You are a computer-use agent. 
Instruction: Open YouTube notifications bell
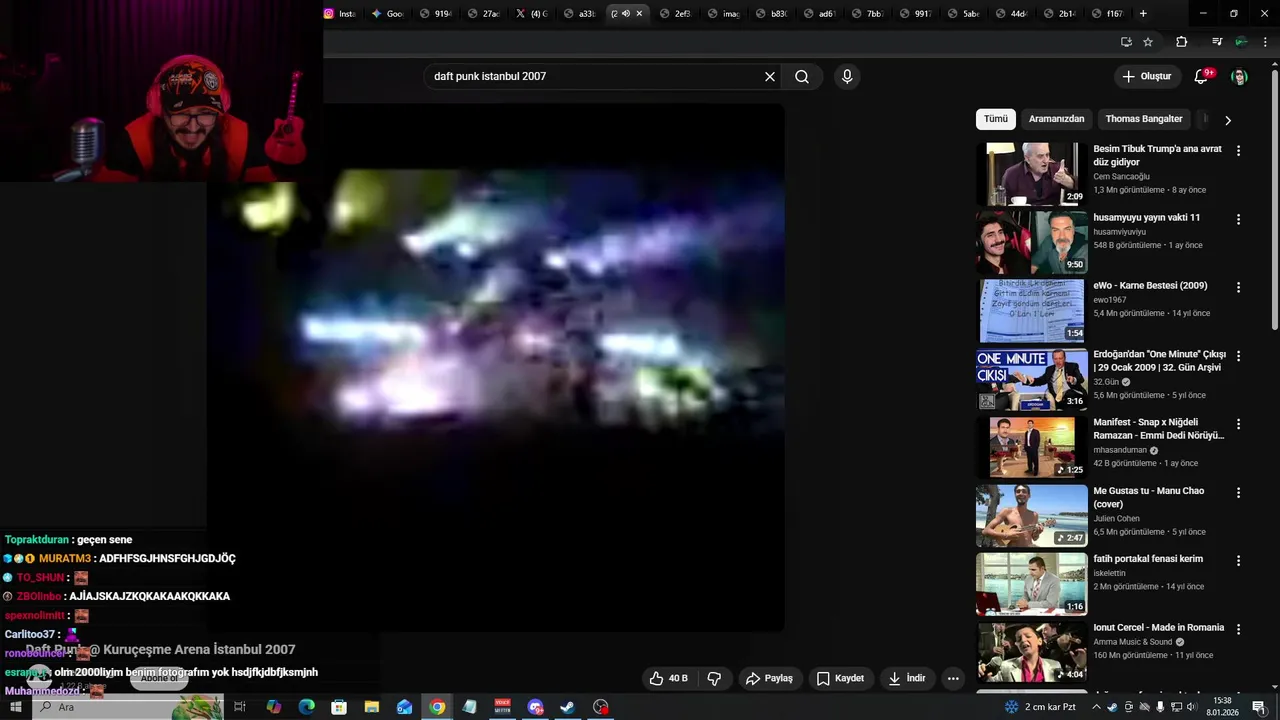(x=1202, y=77)
